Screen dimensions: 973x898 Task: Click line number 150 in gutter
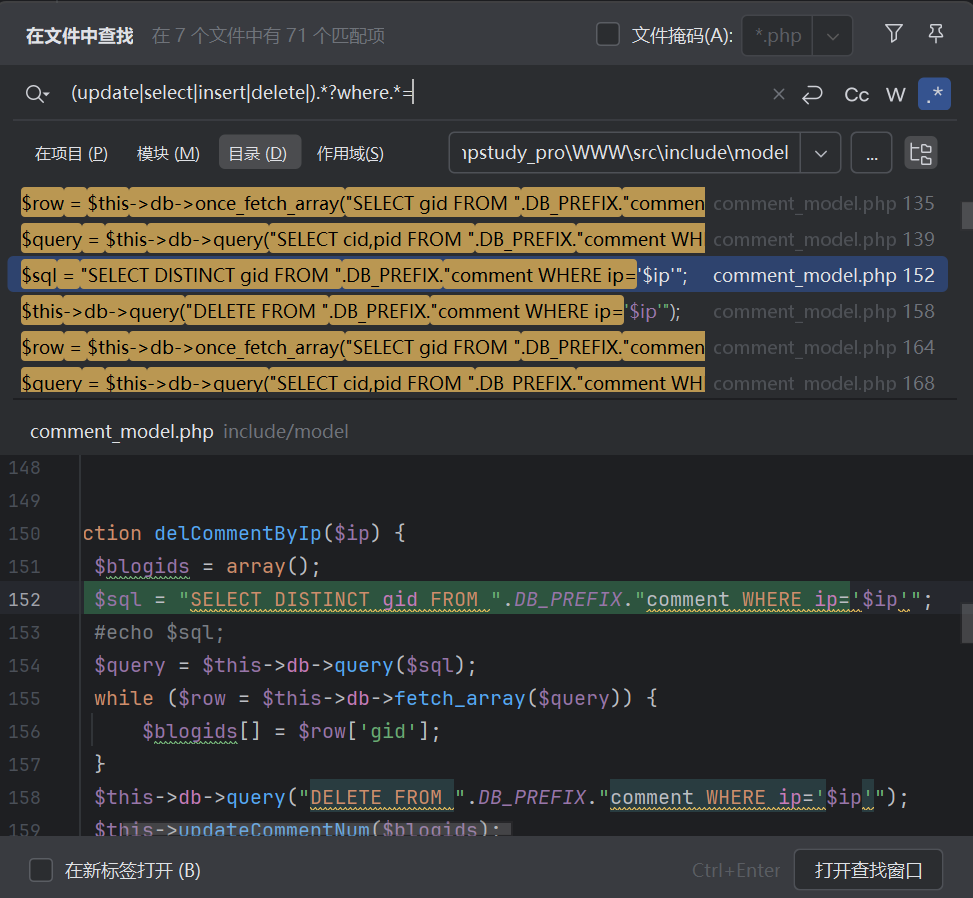24,534
